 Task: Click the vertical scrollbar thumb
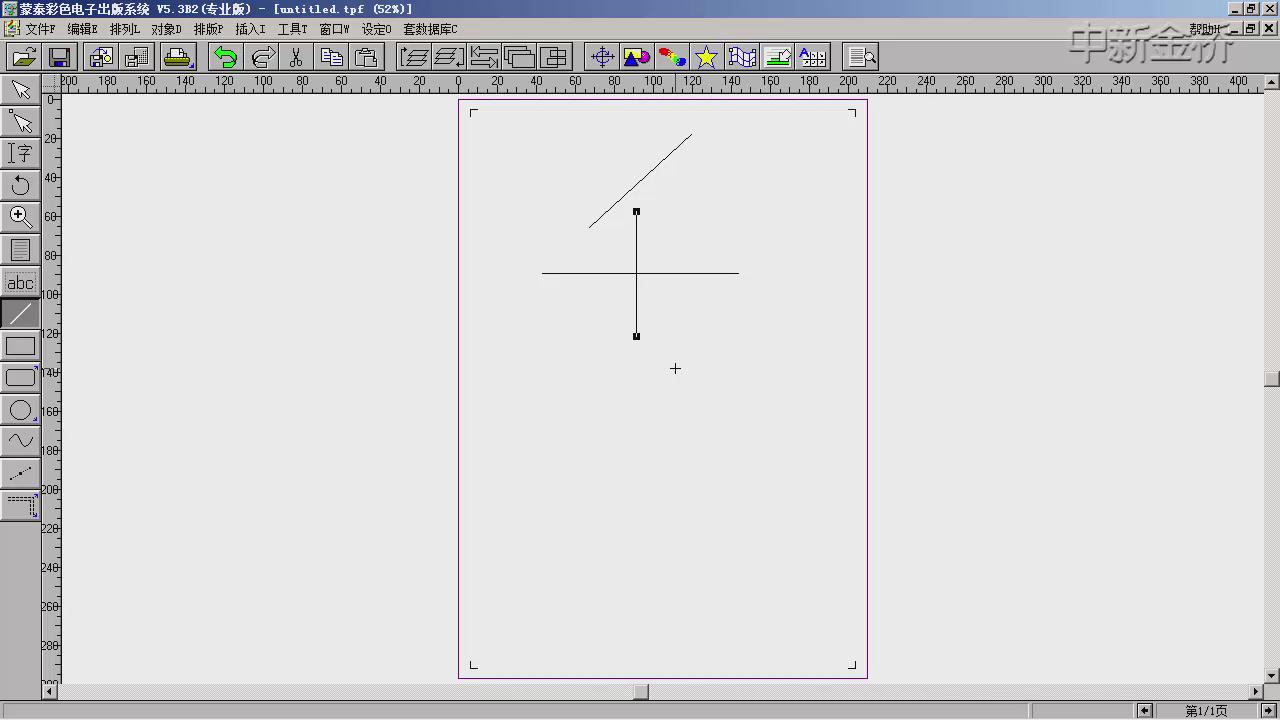tap(1271, 379)
